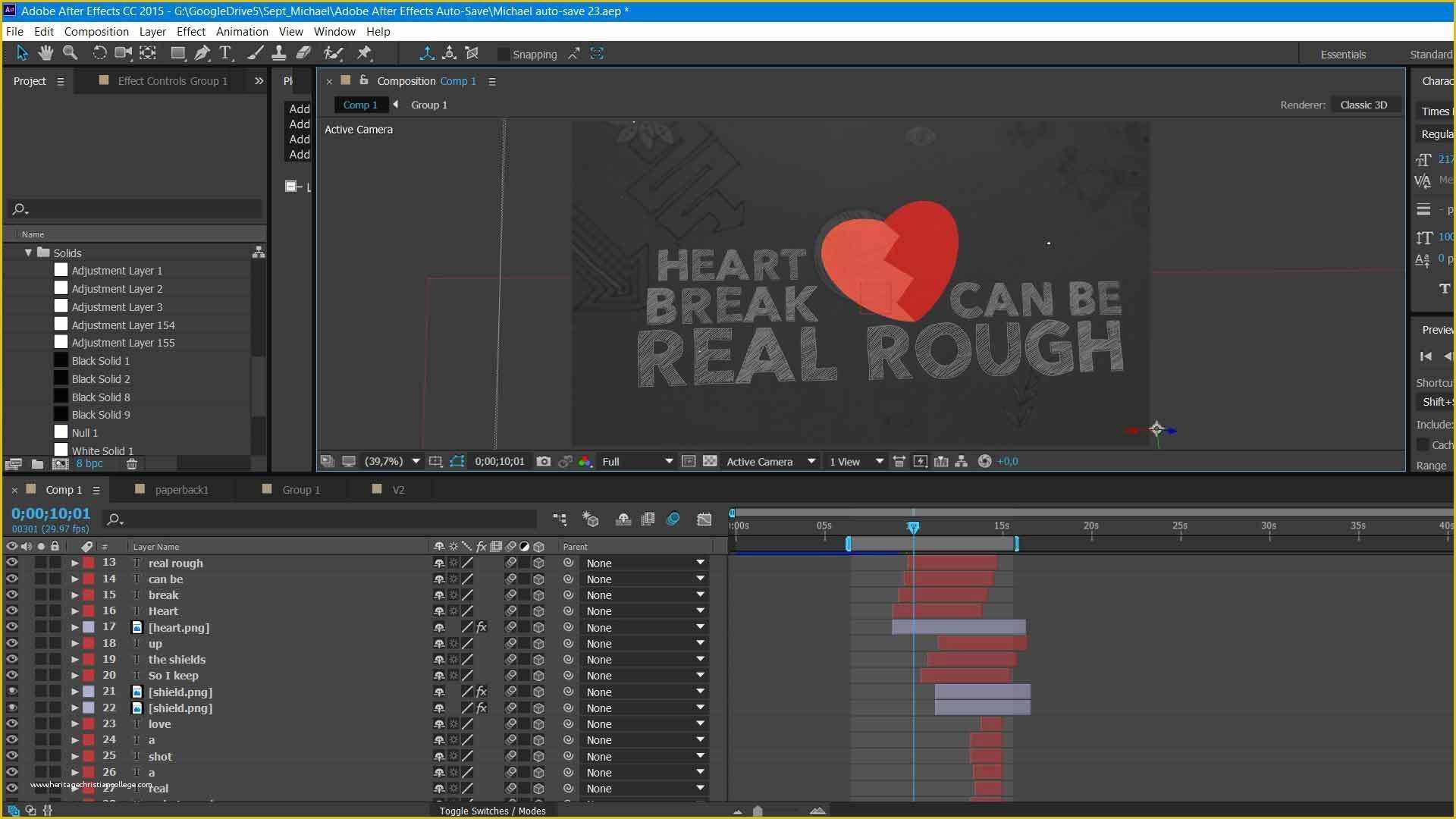Select the Unified Camera tool
Viewport: 1456px width, 819px height.
click(x=123, y=53)
